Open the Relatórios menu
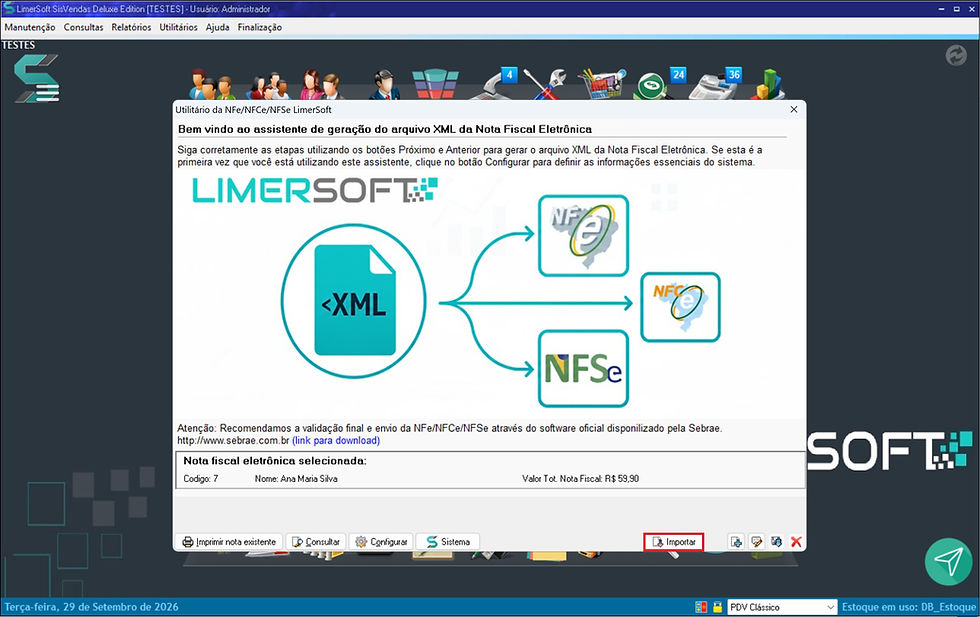980x617 pixels. click(x=131, y=28)
